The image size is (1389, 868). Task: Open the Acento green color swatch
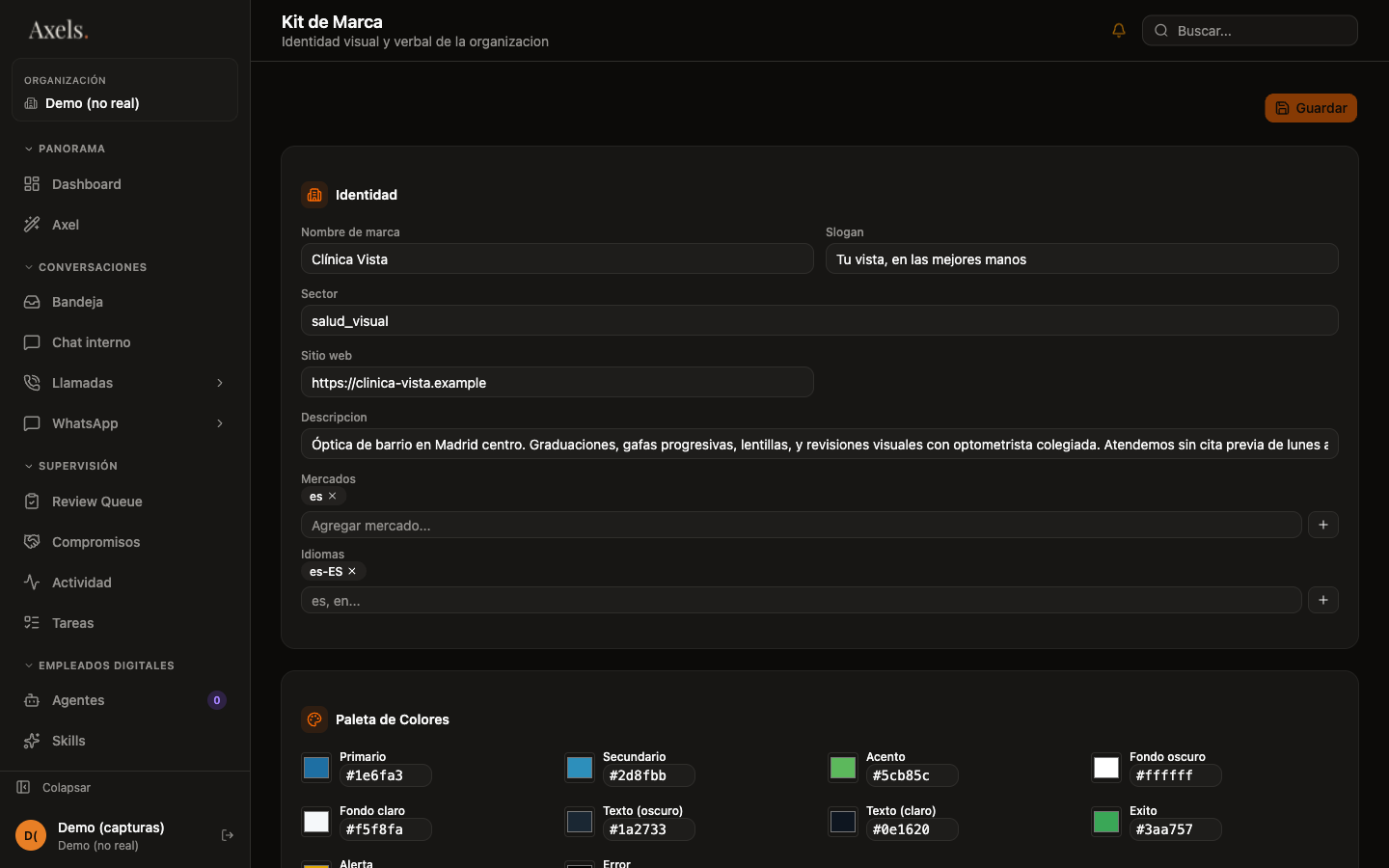pos(843,768)
